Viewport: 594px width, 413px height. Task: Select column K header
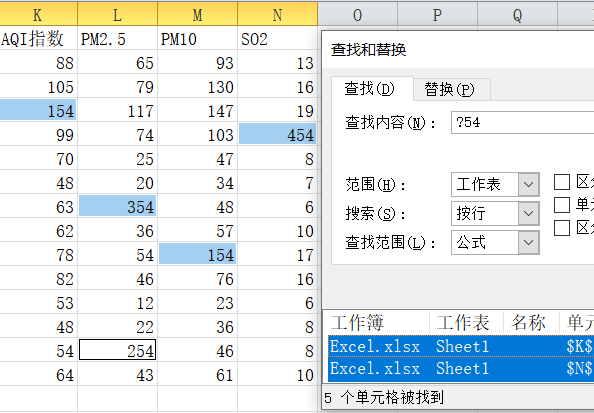[38, 14]
